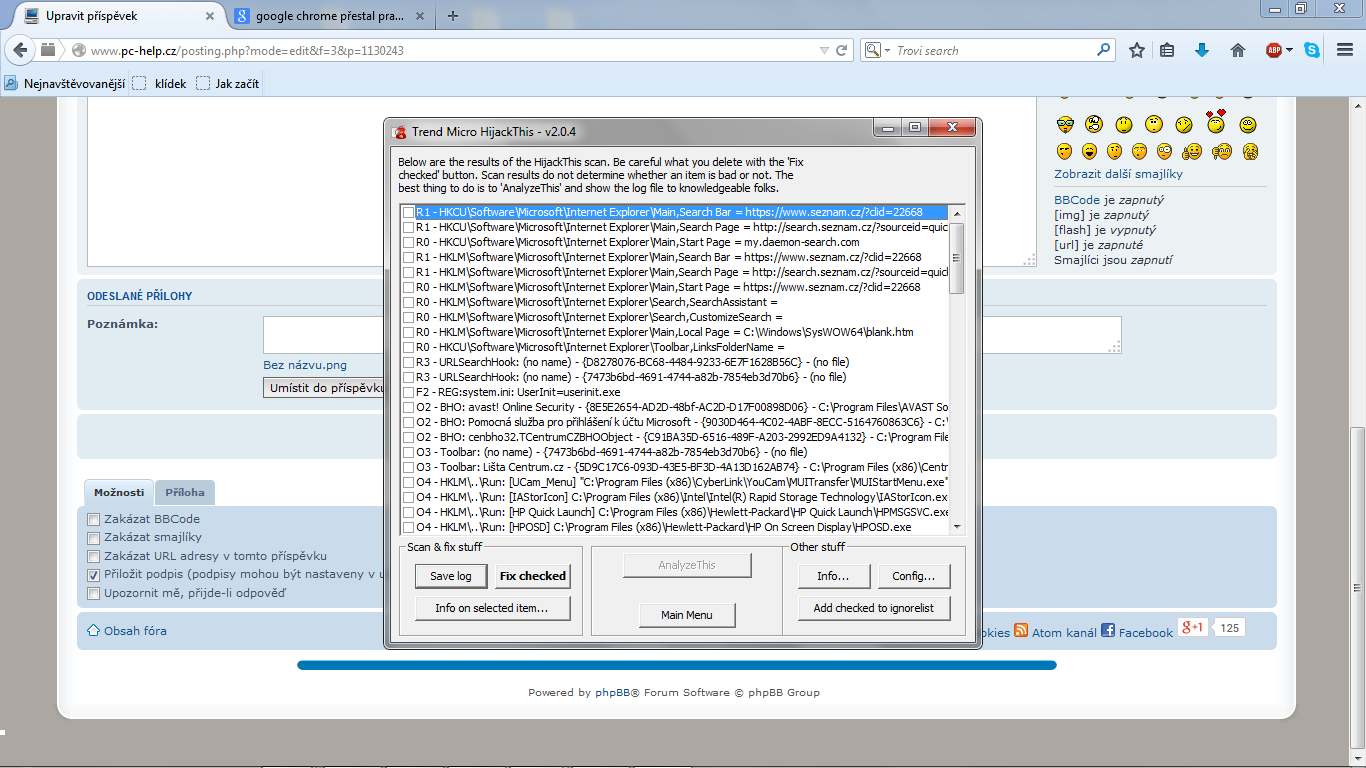Image resolution: width=1366 pixels, height=768 pixels.
Task: Open the URL bar history dropdown arrow
Action: pos(824,50)
